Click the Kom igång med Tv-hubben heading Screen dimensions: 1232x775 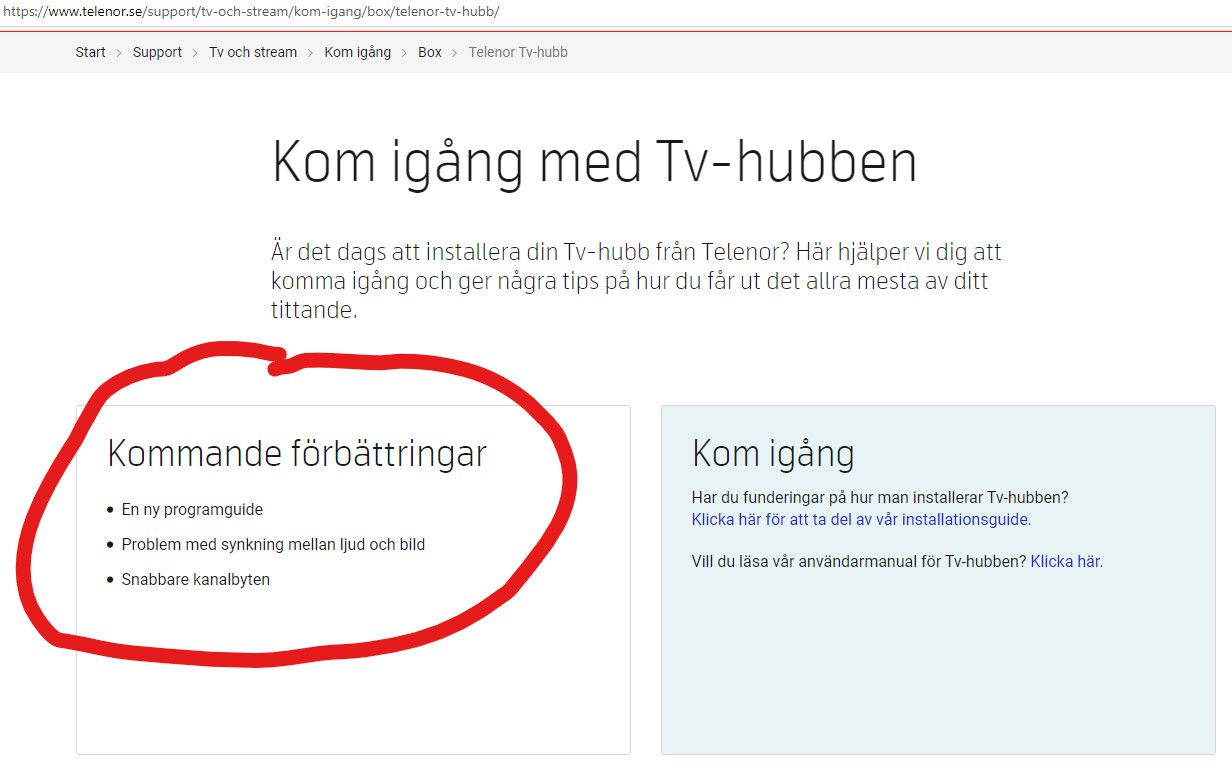point(594,162)
